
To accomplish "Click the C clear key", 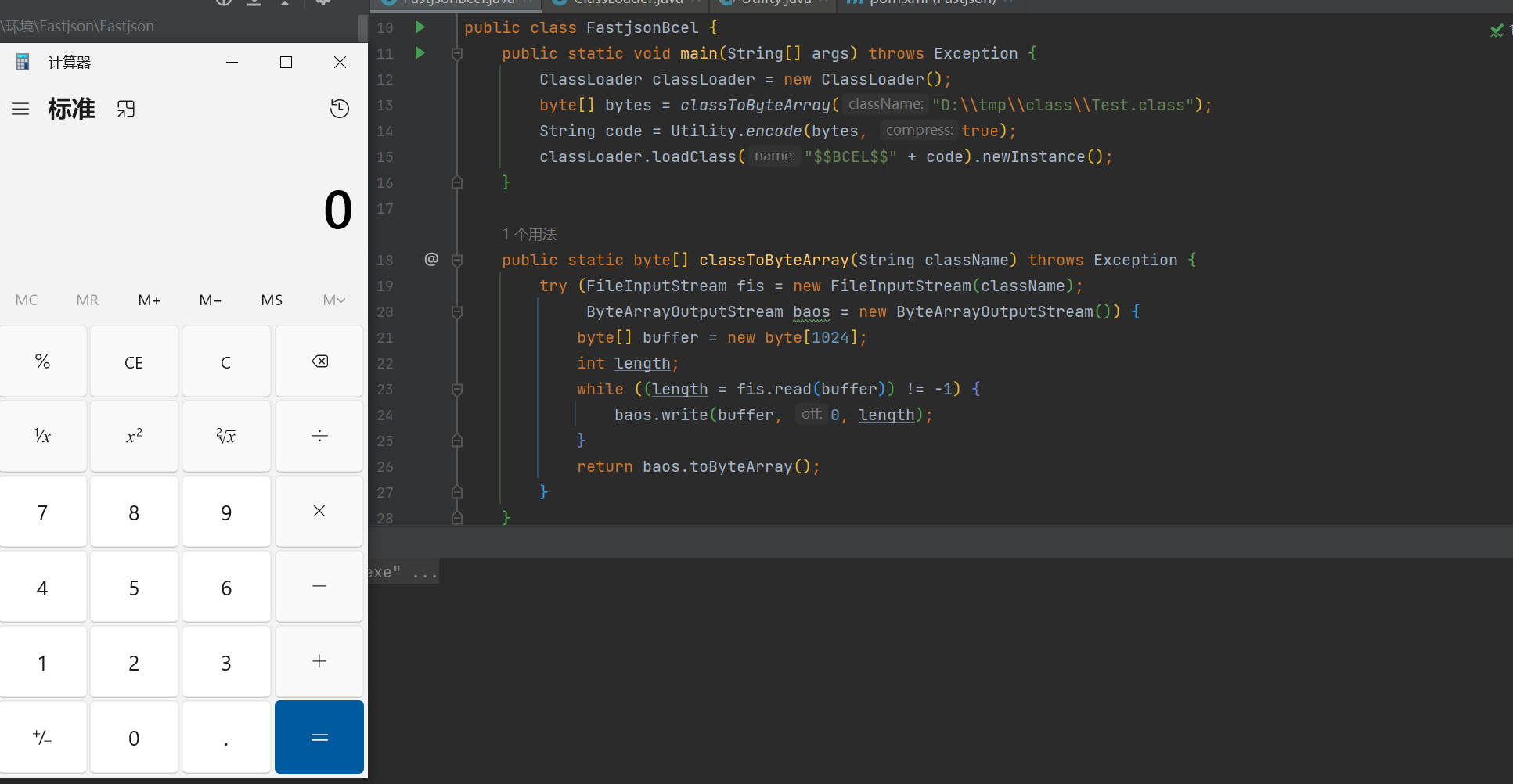I will point(226,361).
